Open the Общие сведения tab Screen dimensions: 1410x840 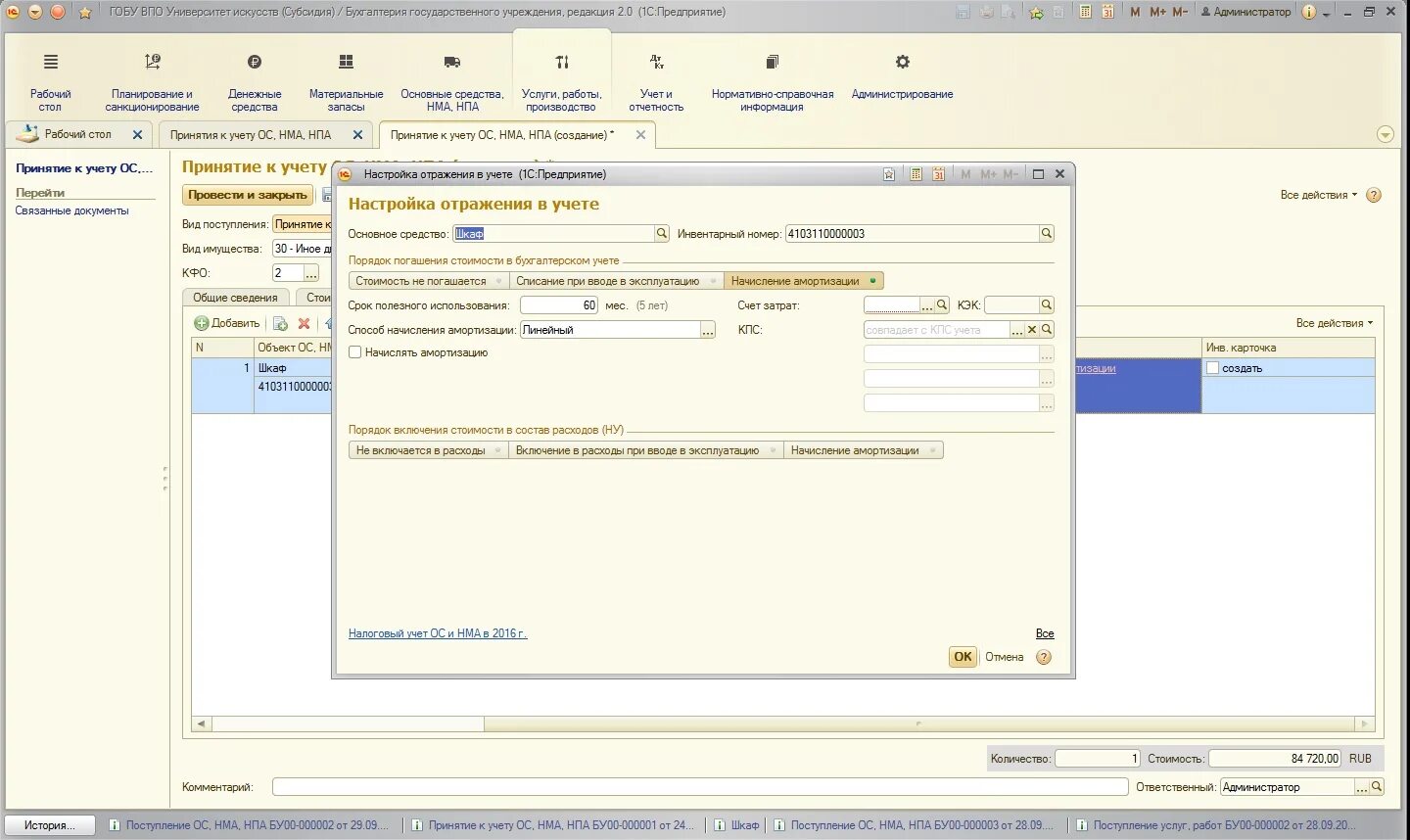click(235, 298)
